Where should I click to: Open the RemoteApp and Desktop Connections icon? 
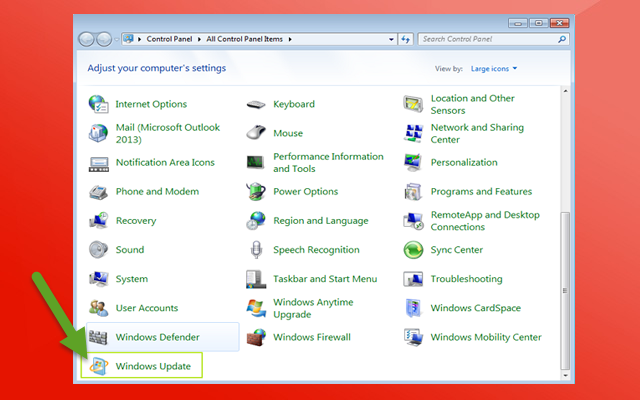click(413, 221)
